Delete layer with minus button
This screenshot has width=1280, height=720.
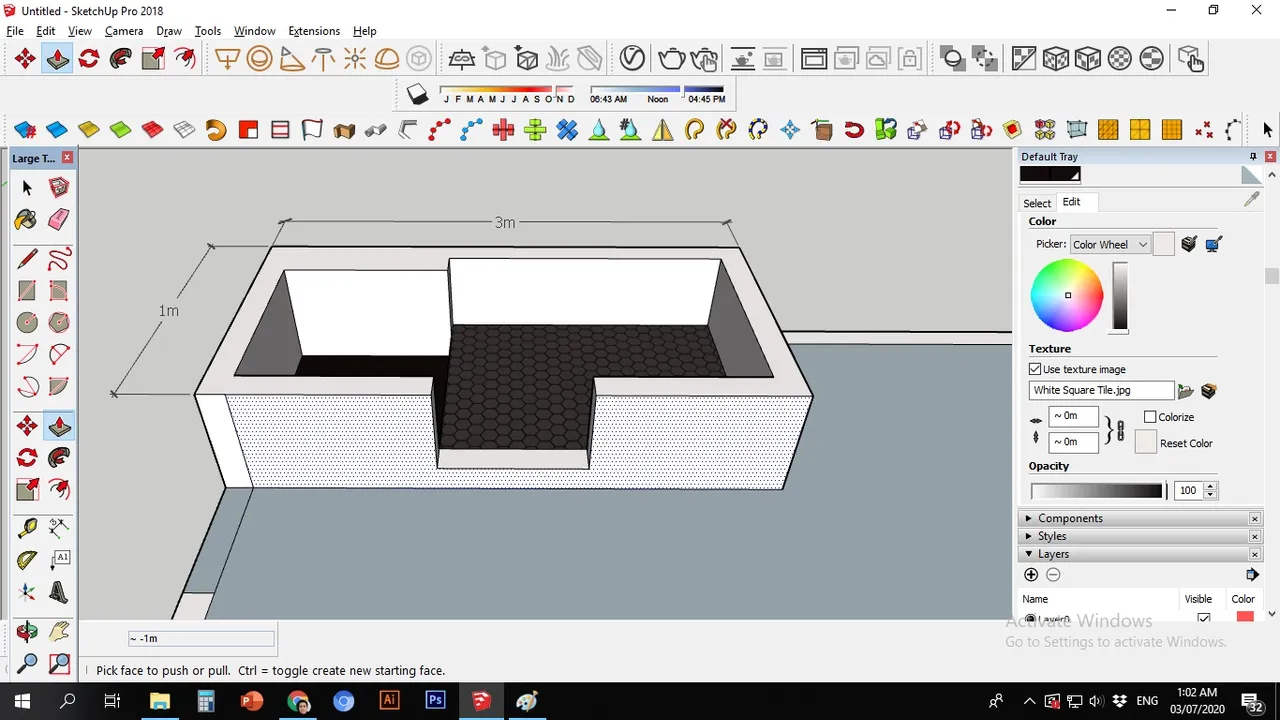click(1053, 574)
